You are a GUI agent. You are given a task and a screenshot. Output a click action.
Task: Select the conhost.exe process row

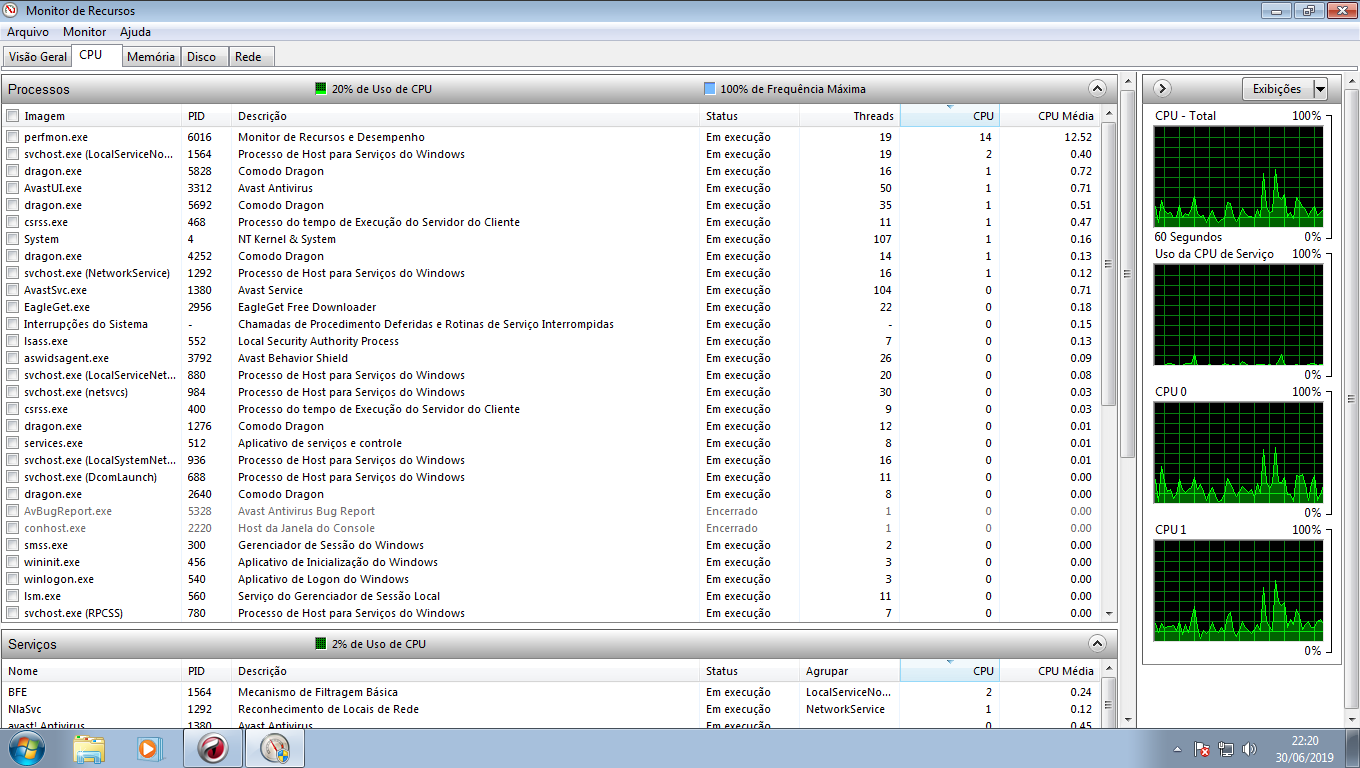tap(551, 528)
